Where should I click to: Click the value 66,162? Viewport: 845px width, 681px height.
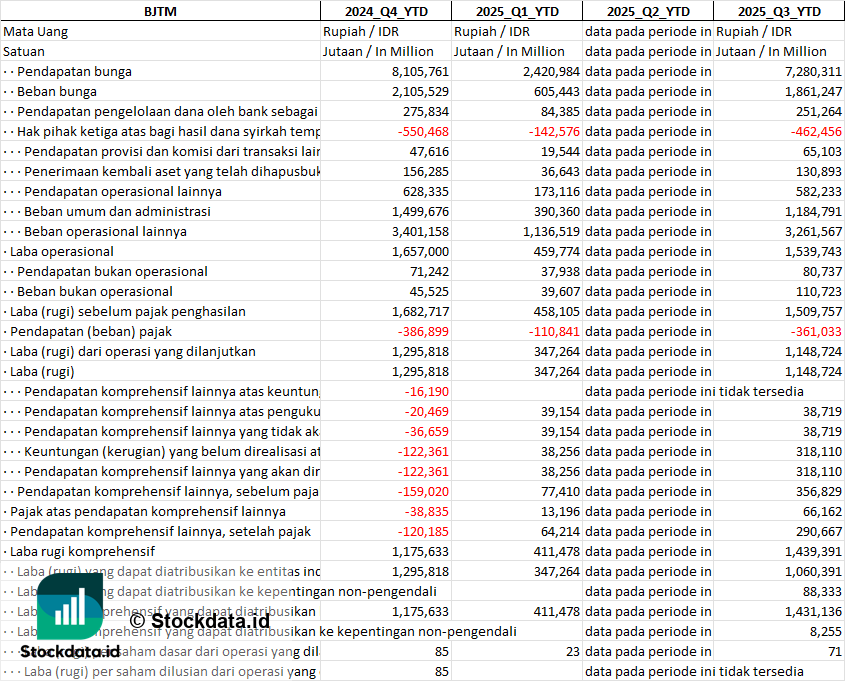click(x=822, y=511)
